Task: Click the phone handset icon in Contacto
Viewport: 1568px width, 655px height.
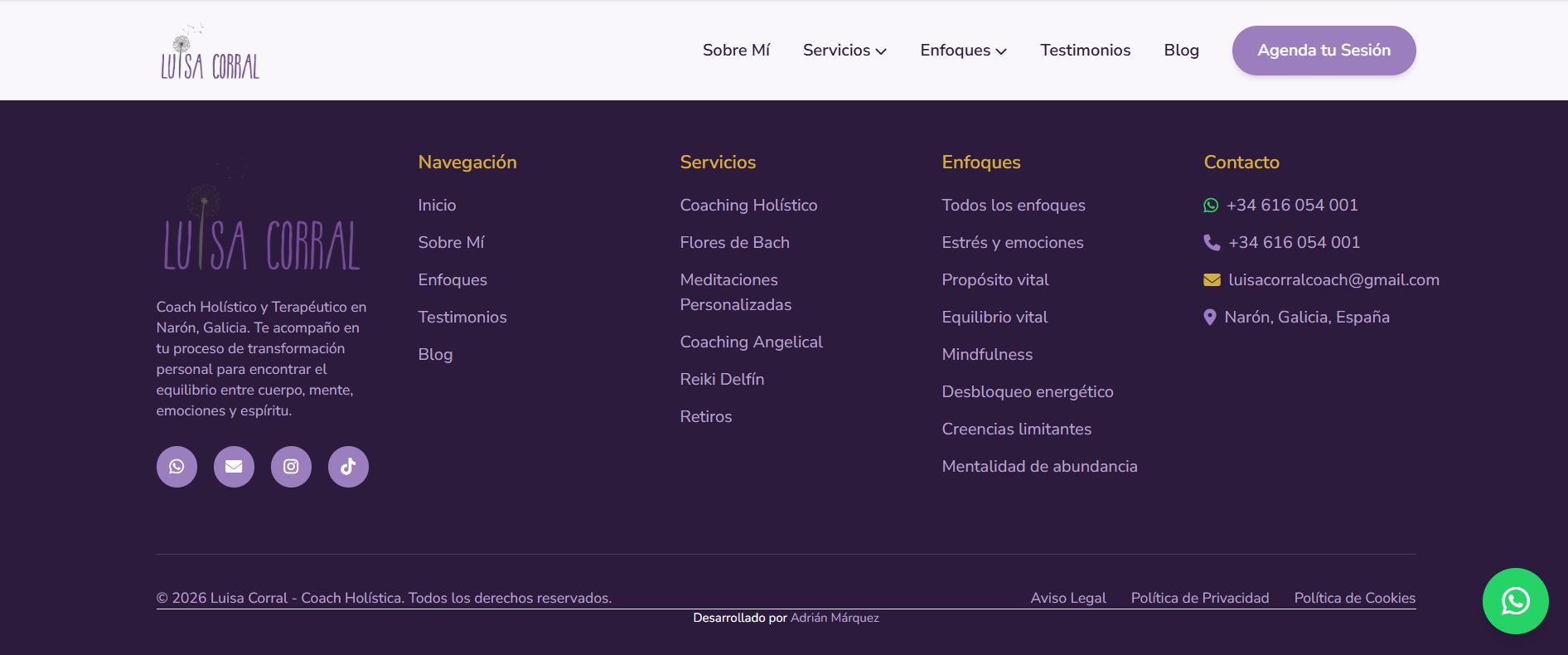Action: (x=1212, y=243)
